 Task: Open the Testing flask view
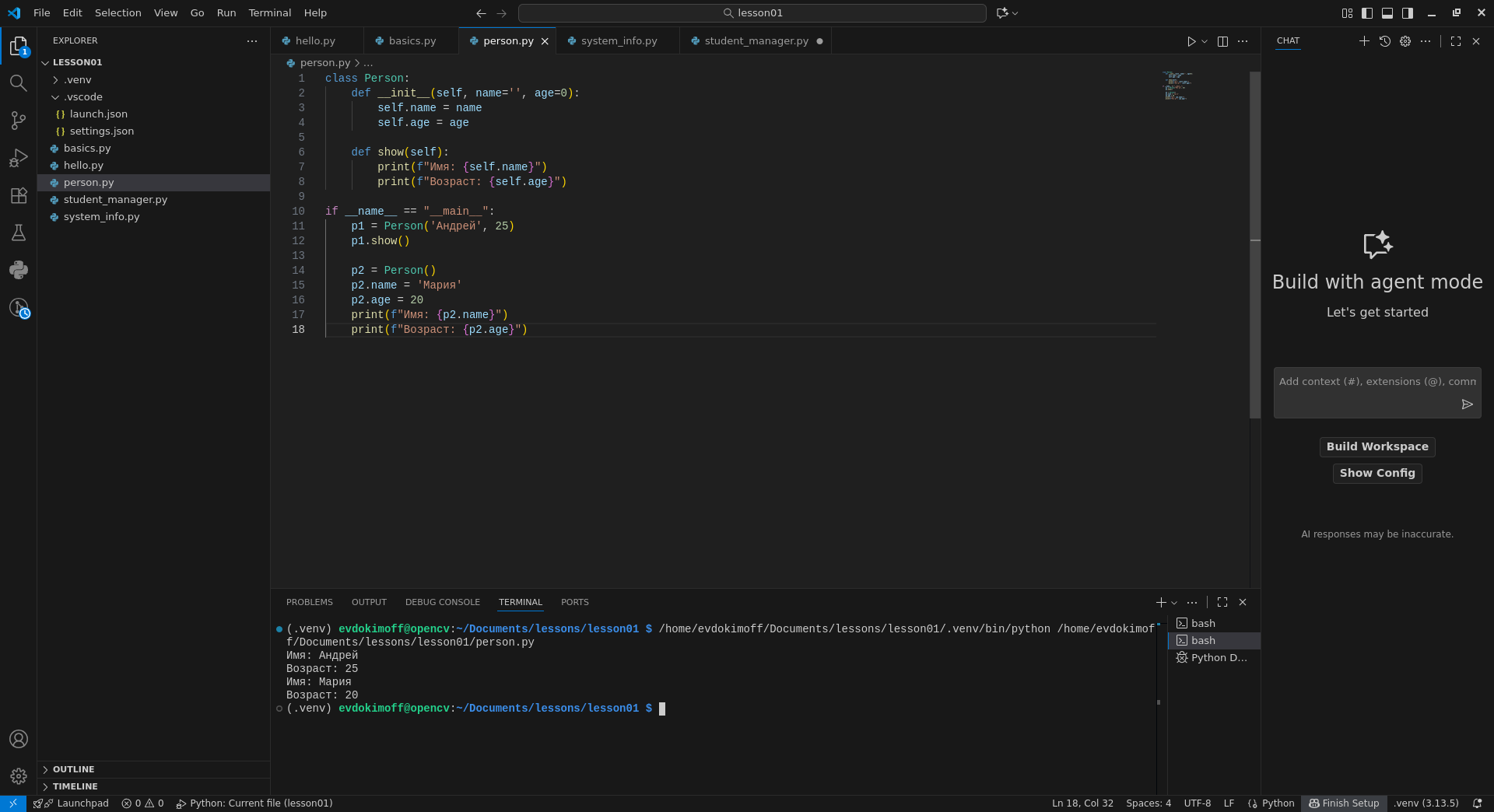[x=18, y=233]
